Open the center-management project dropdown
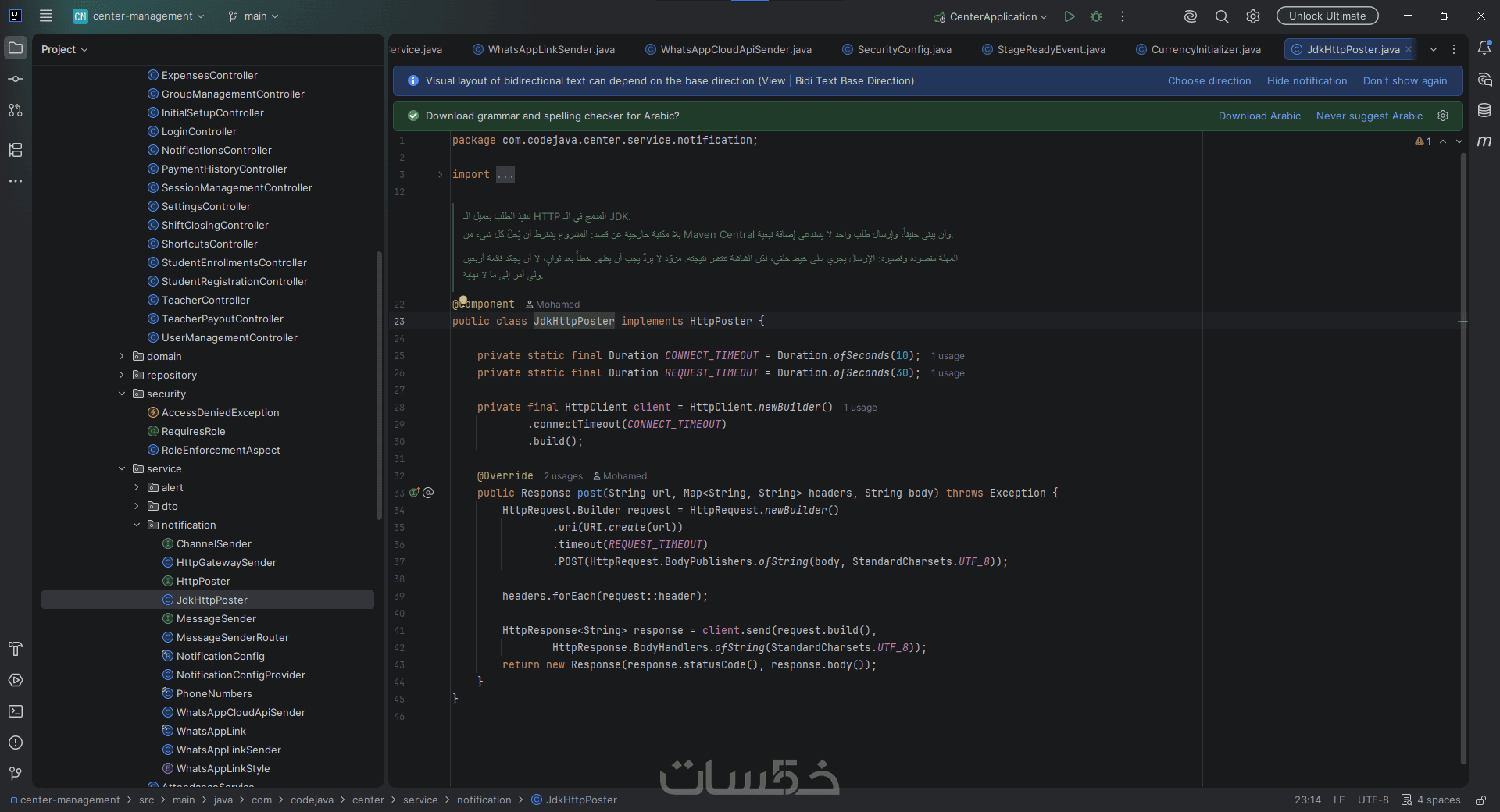The width and height of the screenshot is (1500, 812). 138,16
